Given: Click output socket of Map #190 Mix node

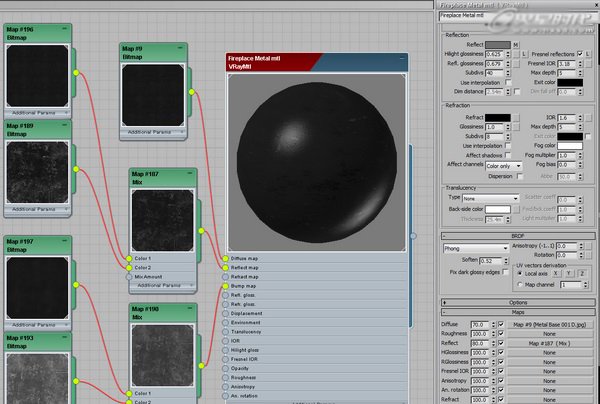Looking at the screenshot, I should 201,366.
